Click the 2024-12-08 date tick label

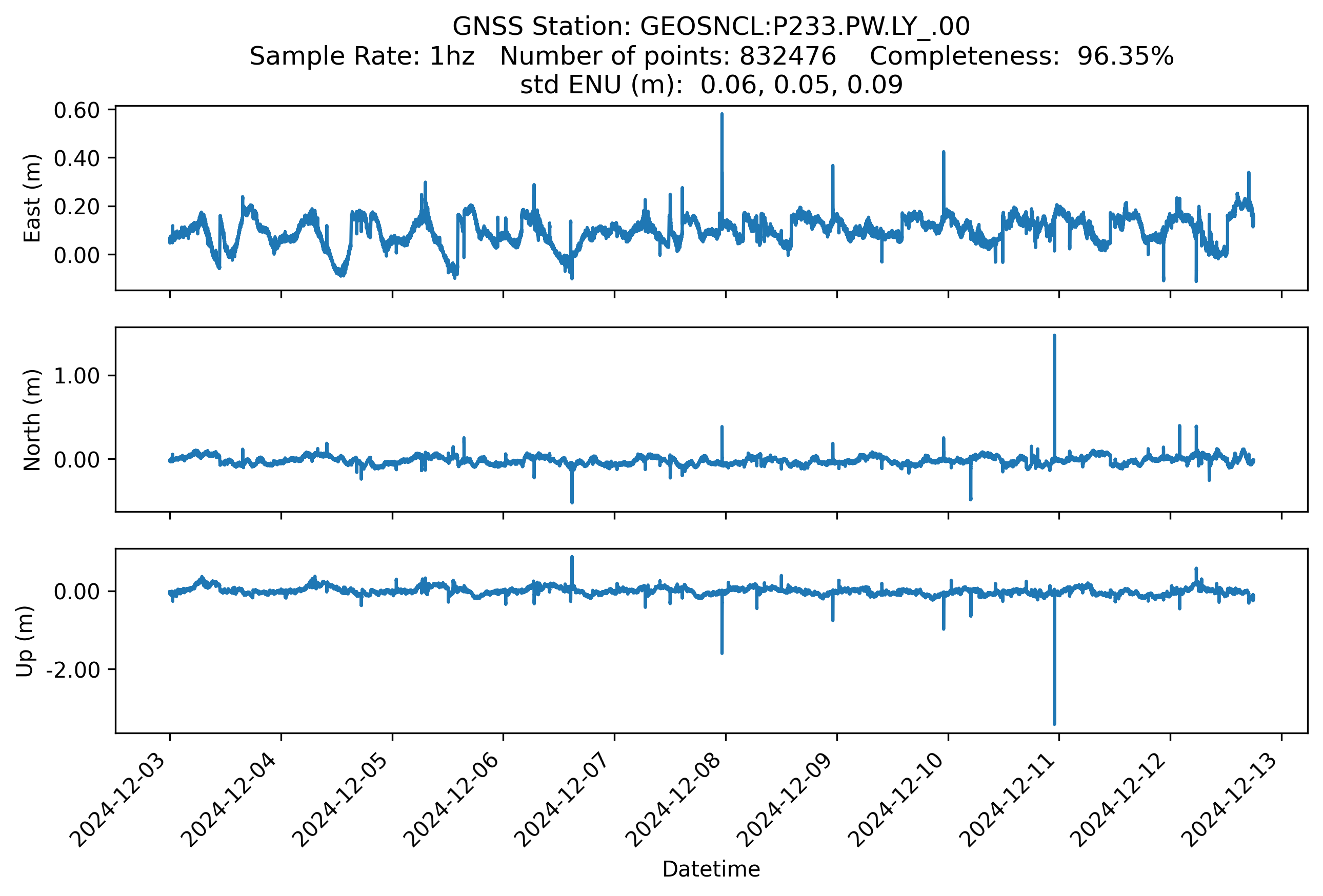pos(677,799)
